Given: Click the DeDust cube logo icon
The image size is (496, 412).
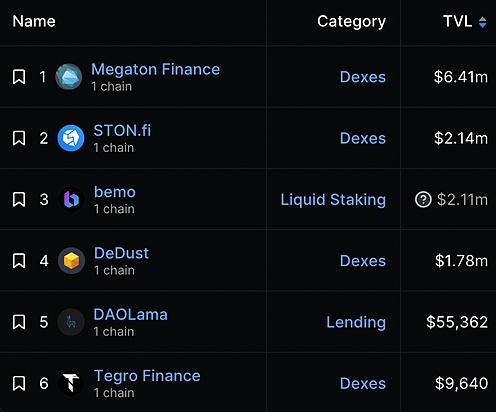Looking at the screenshot, I should [x=71, y=261].
